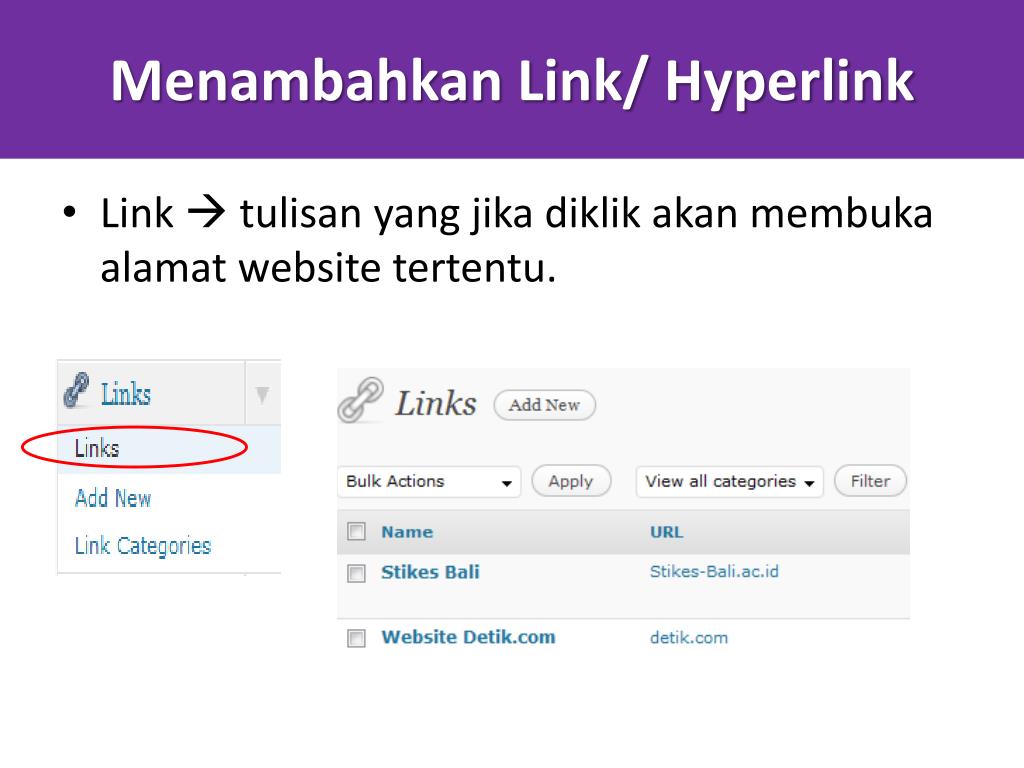Click the Filter button

click(x=870, y=481)
